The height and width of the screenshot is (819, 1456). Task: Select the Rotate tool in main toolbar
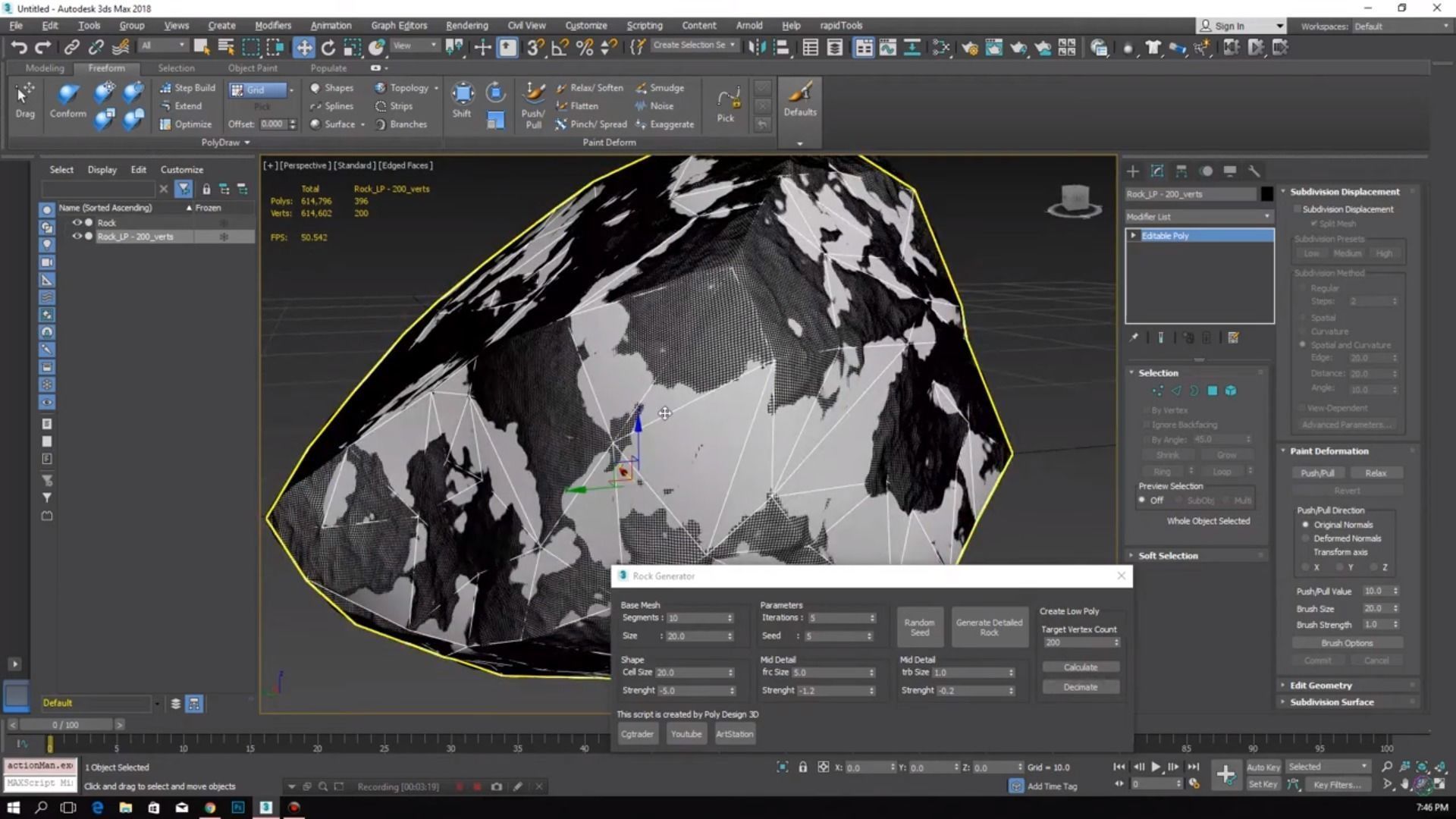coord(328,48)
